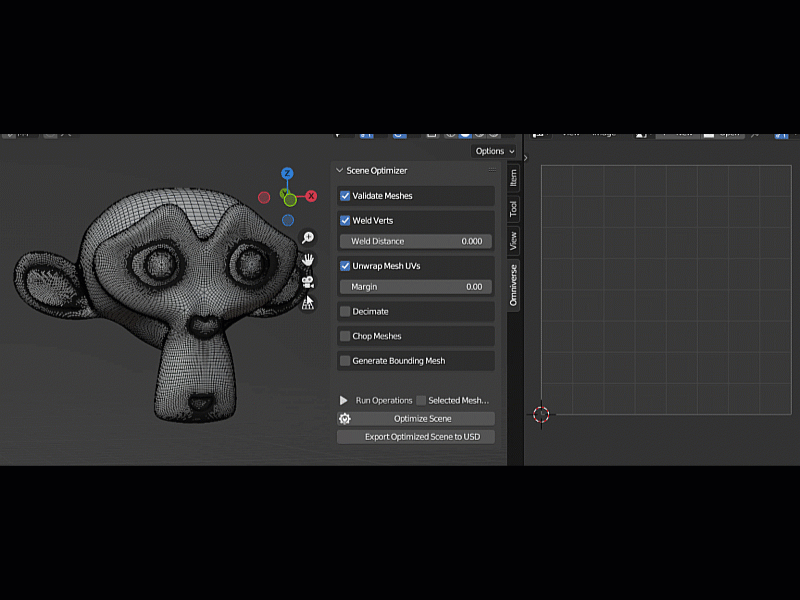
Task: Collapse the Scene Optimizer panel
Action: pyautogui.click(x=340, y=171)
